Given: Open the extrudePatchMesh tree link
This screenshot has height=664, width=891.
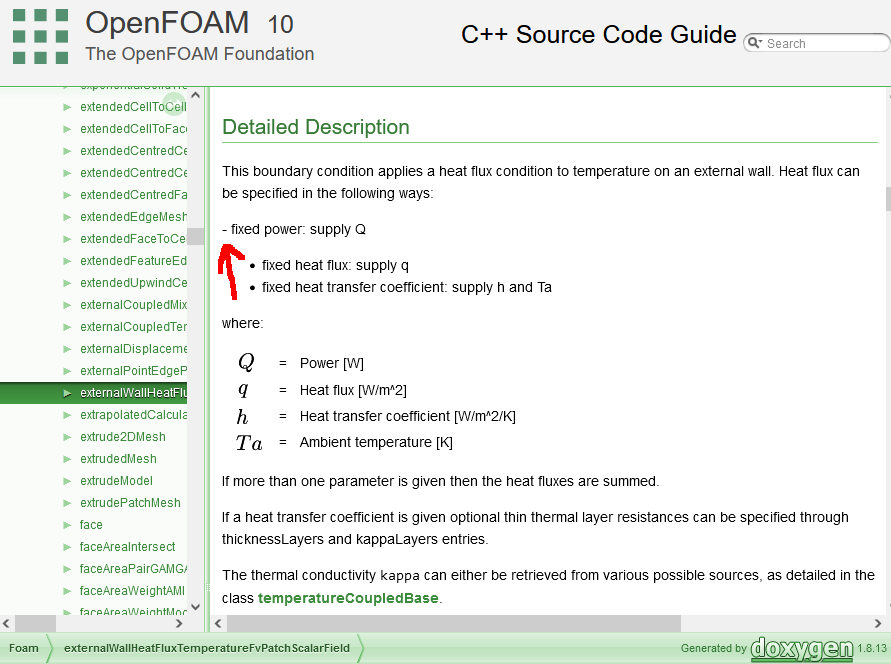Looking at the screenshot, I should tap(130, 503).
